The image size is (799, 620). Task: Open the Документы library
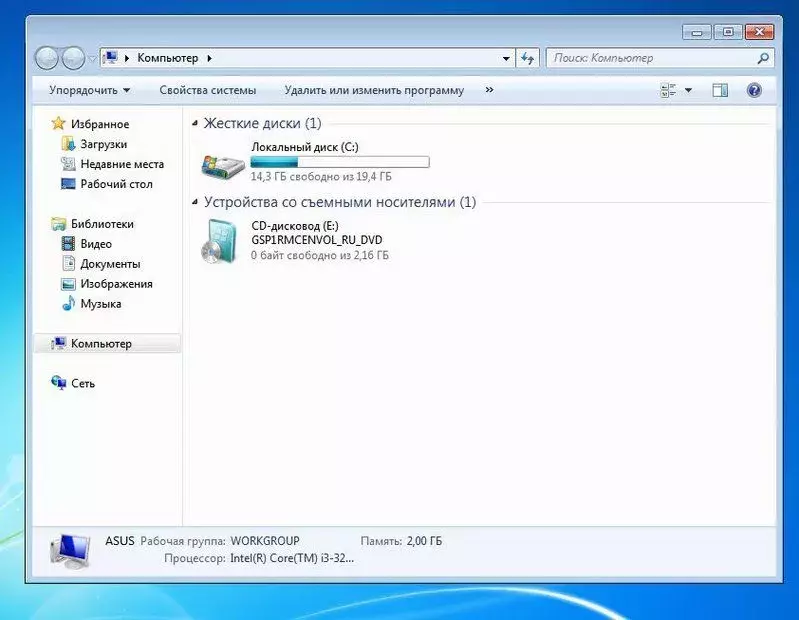coord(110,264)
